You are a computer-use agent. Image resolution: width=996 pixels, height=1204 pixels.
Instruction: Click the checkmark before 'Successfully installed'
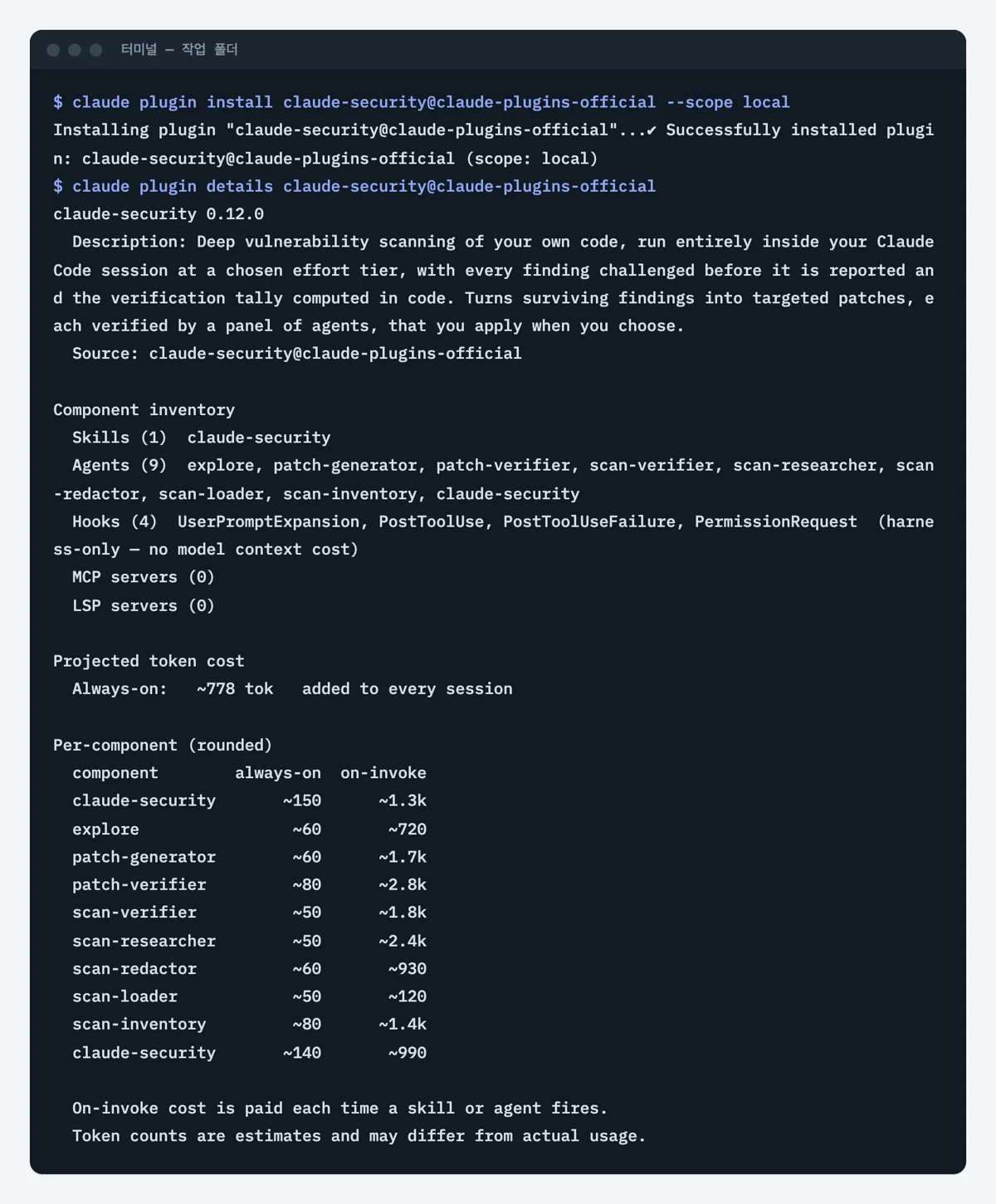[652, 130]
